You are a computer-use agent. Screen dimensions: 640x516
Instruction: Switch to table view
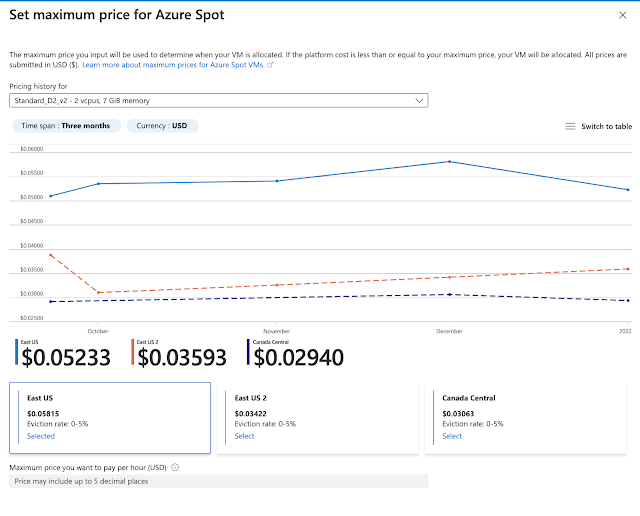(x=606, y=127)
